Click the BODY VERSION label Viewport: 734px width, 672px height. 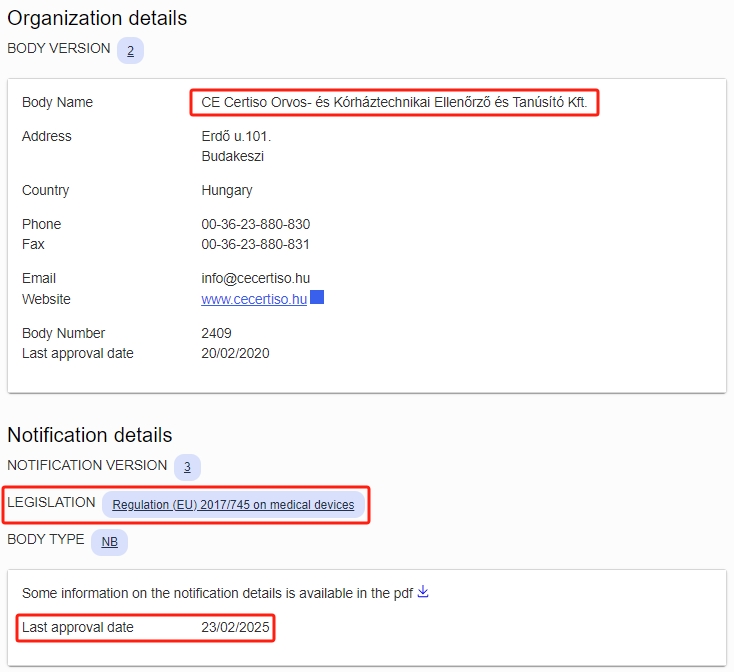click(59, 48)
